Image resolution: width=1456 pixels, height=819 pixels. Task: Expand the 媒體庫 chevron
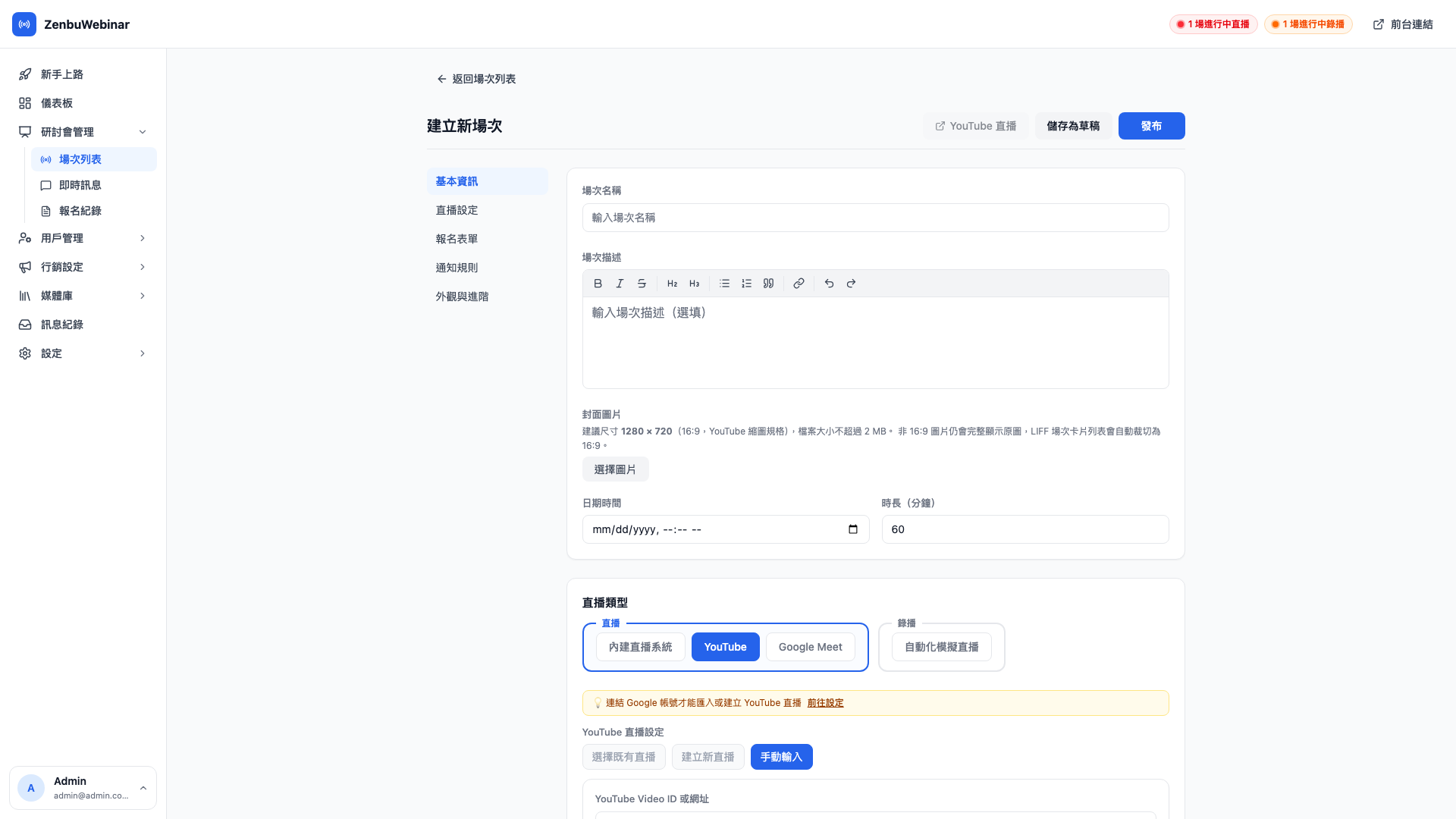pos(143,296)
